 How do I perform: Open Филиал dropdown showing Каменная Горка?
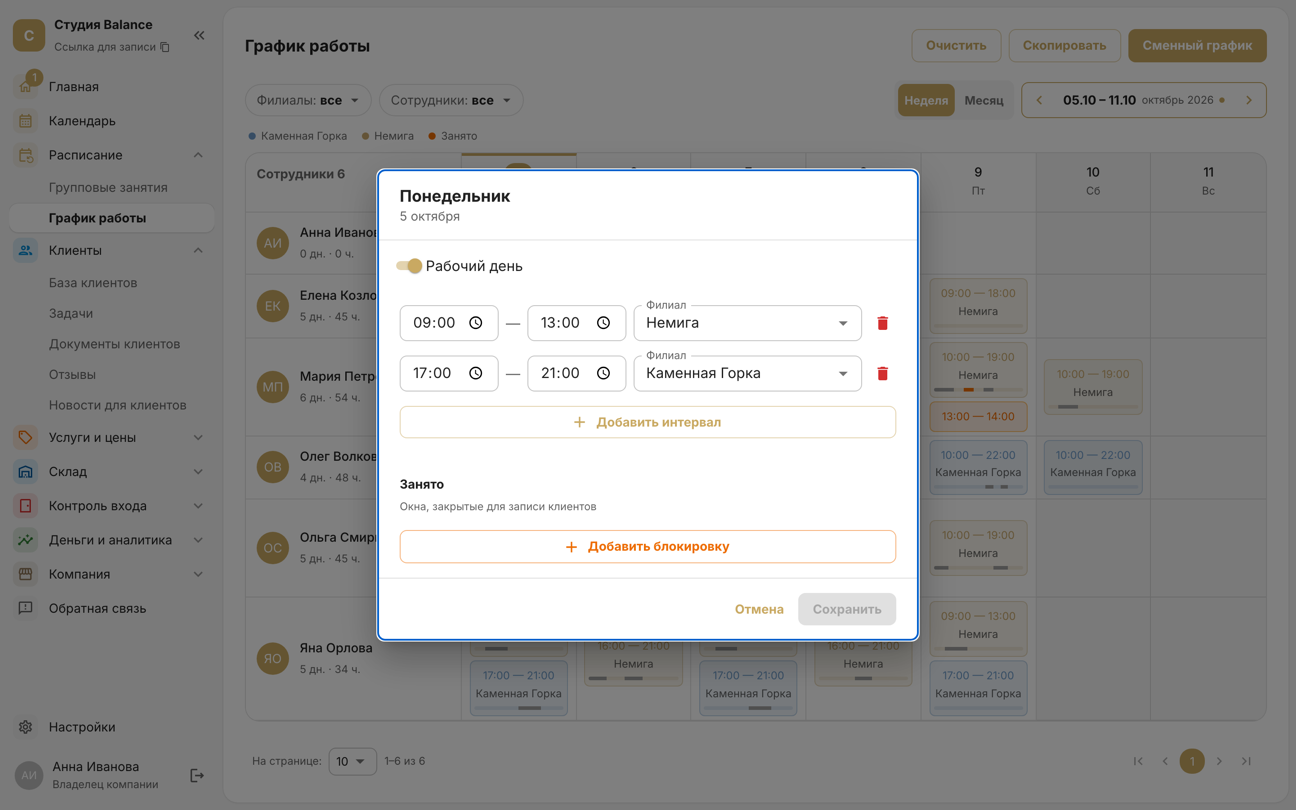click(x=748, y=374)
